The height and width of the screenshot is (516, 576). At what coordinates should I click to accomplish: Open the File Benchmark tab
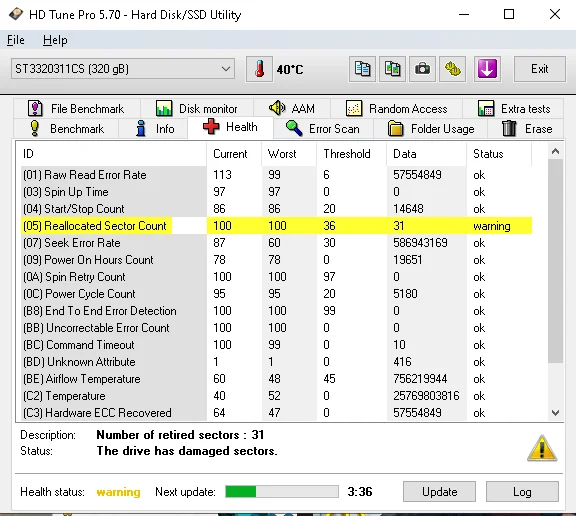pyautogui.click(x=76, y=109)
